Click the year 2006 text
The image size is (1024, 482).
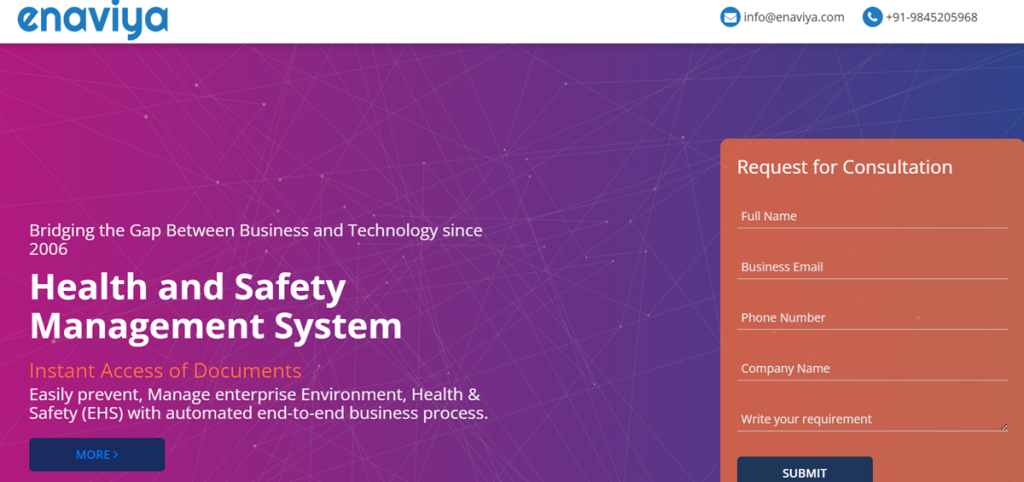click(x=48, y=249)
